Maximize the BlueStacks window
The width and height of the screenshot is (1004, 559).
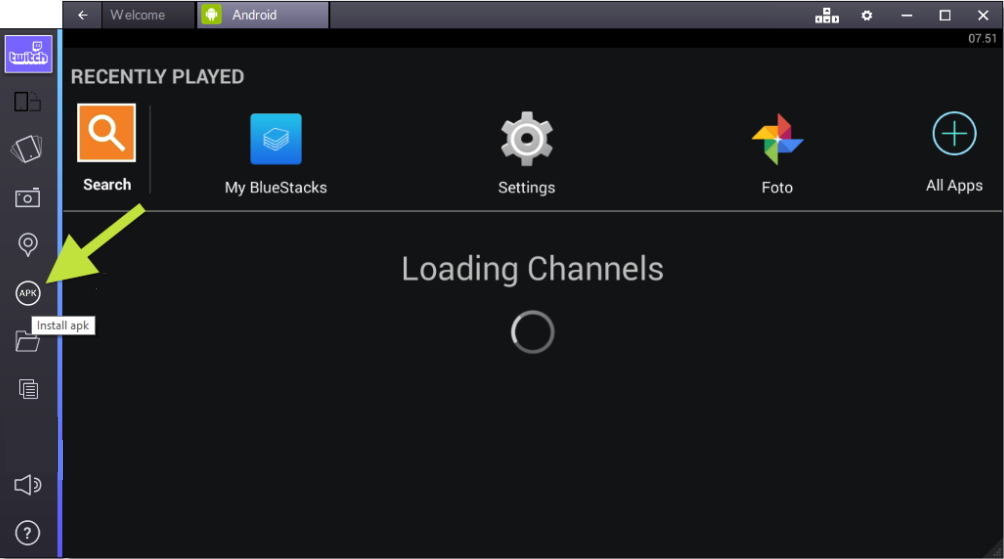(944, 15)
